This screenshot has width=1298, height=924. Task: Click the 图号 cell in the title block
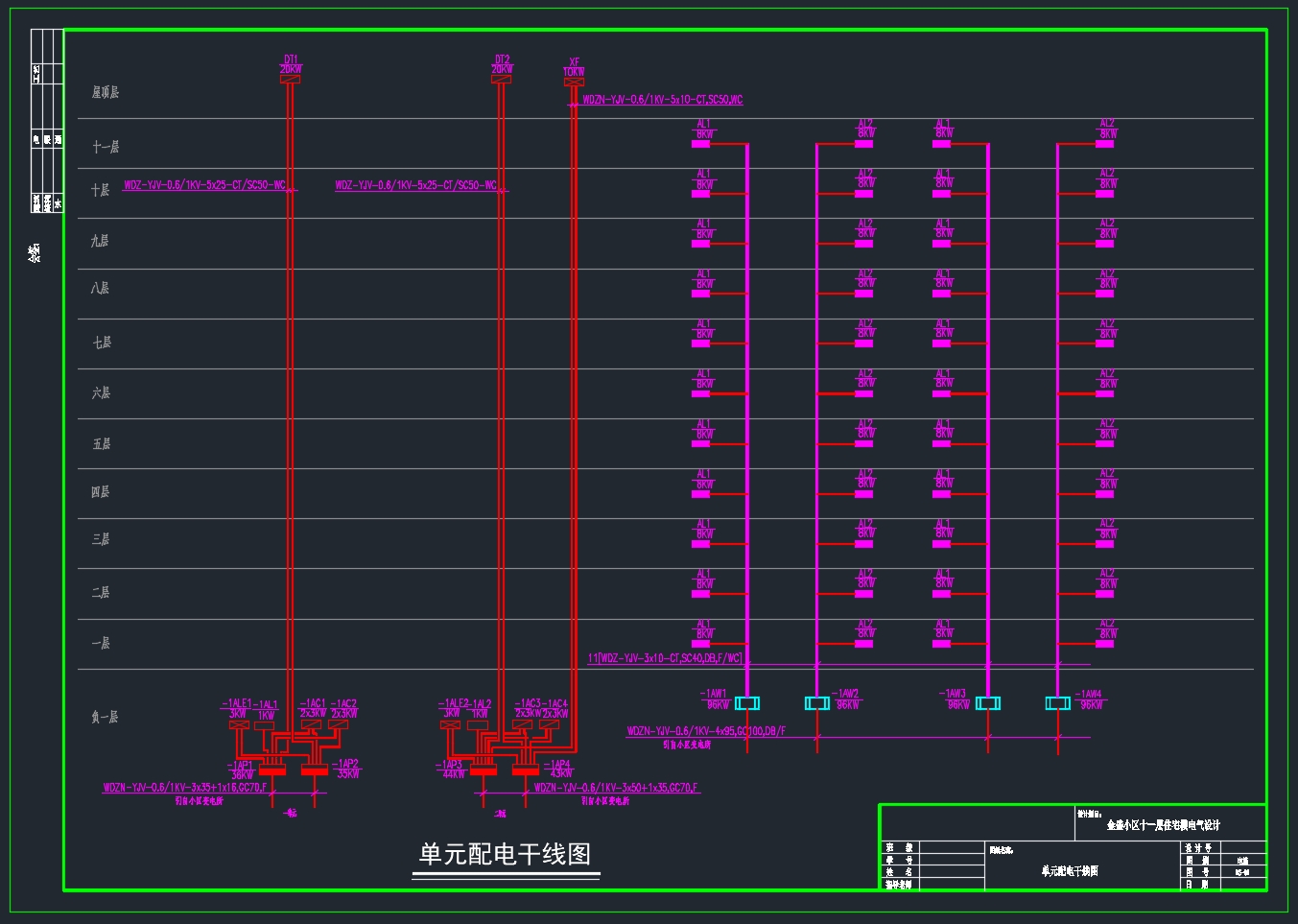point(1199,871)
